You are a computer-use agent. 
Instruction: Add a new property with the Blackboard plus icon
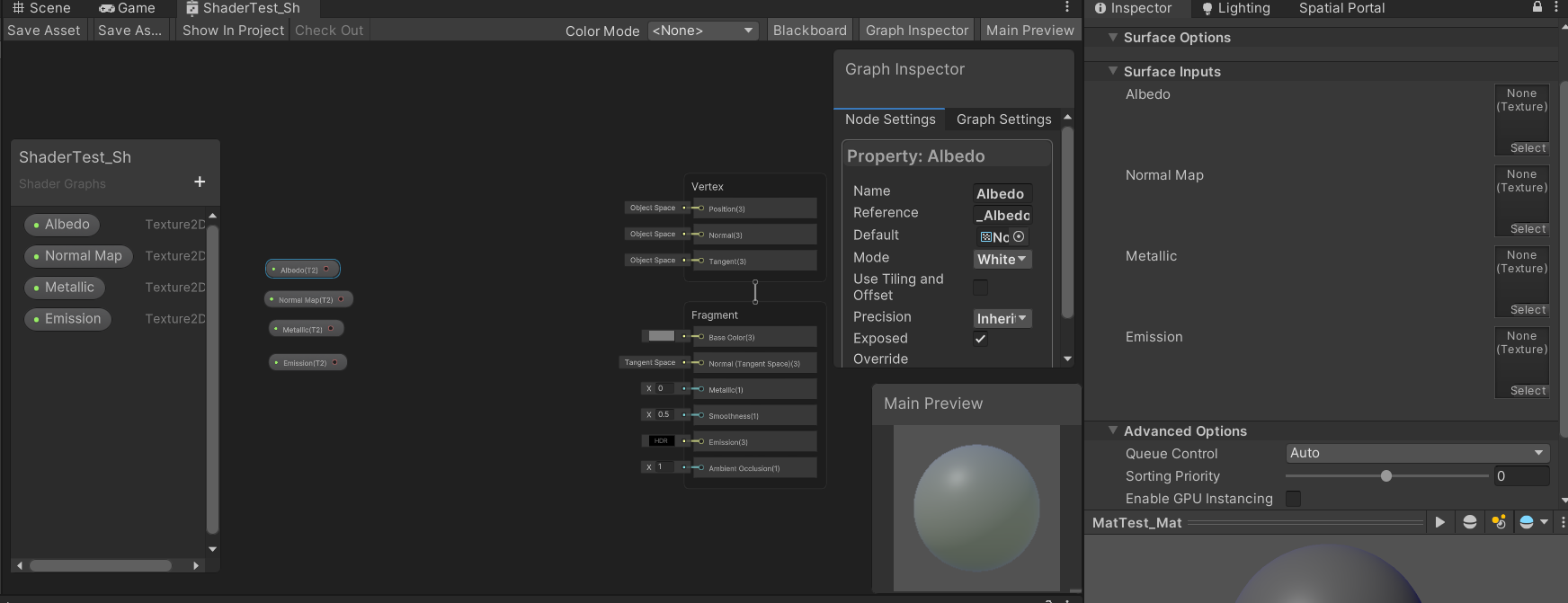200,182
